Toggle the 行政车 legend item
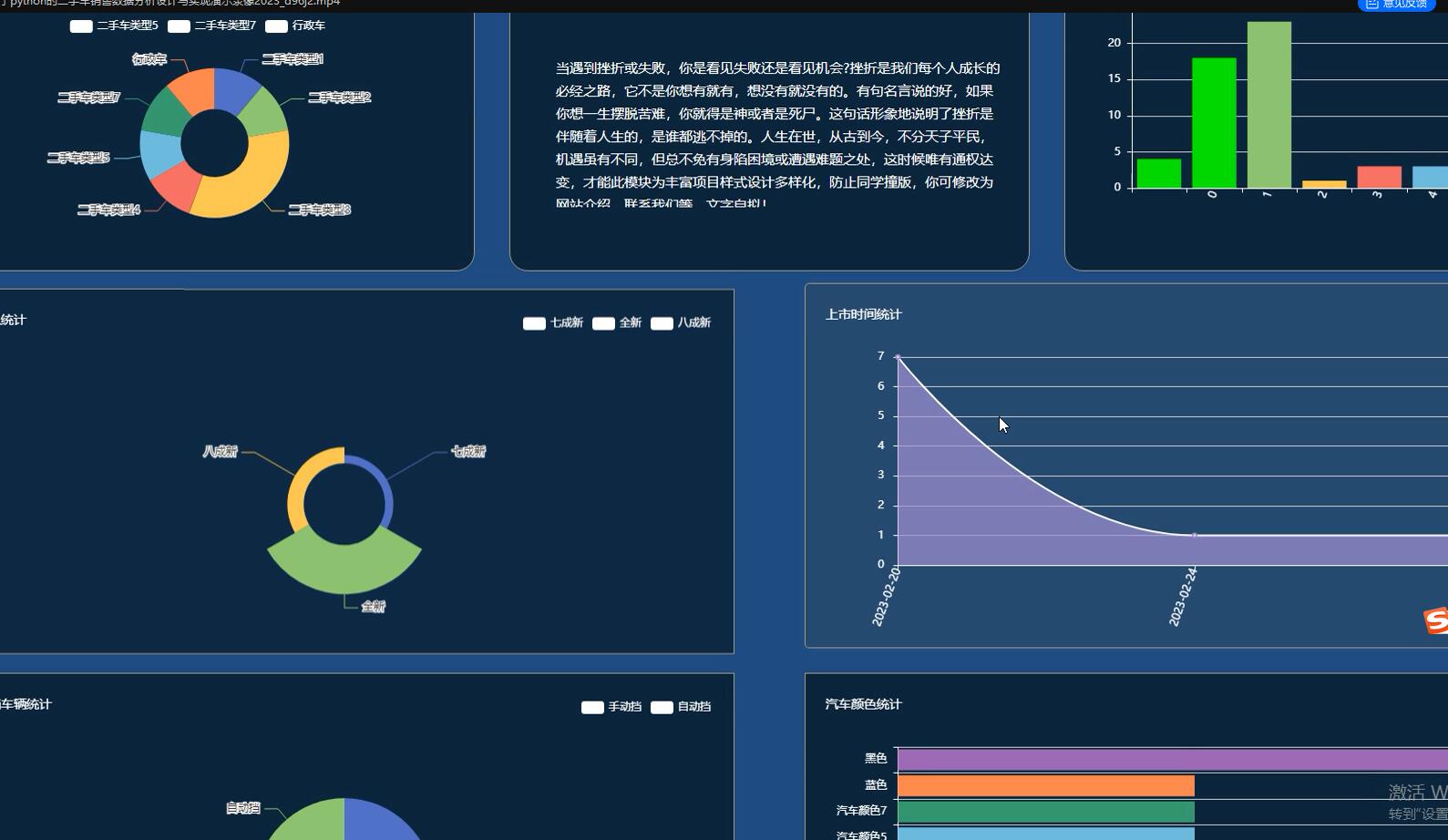This screenshot has height=840, width=1448. point(294,26)
